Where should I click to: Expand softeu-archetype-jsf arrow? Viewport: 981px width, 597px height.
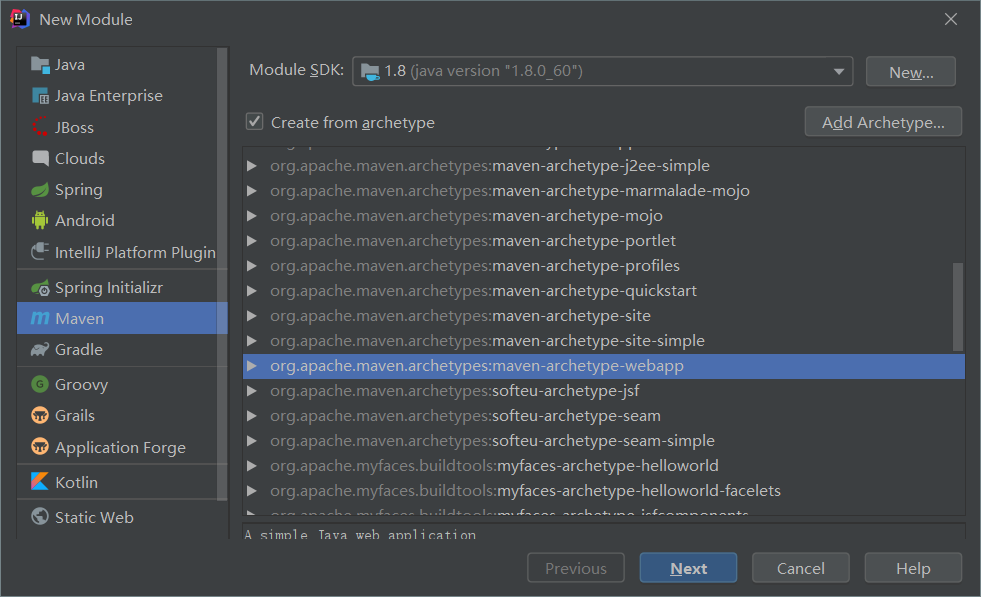(252, 391)
